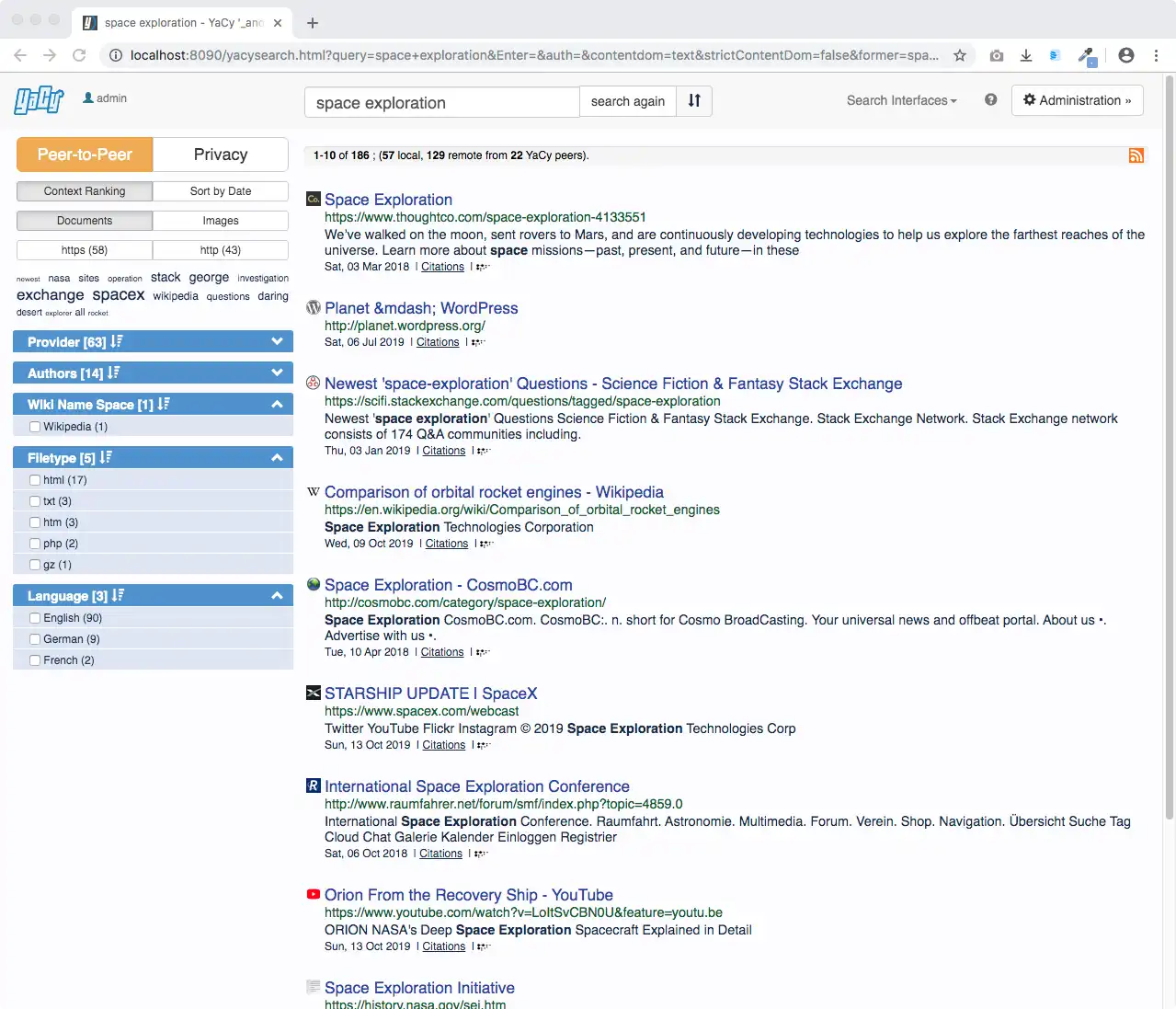This screenshot has width=1176, height=1009.
Task: Click the page vertical scrollbar
Action: click(x=1170, y=446)
